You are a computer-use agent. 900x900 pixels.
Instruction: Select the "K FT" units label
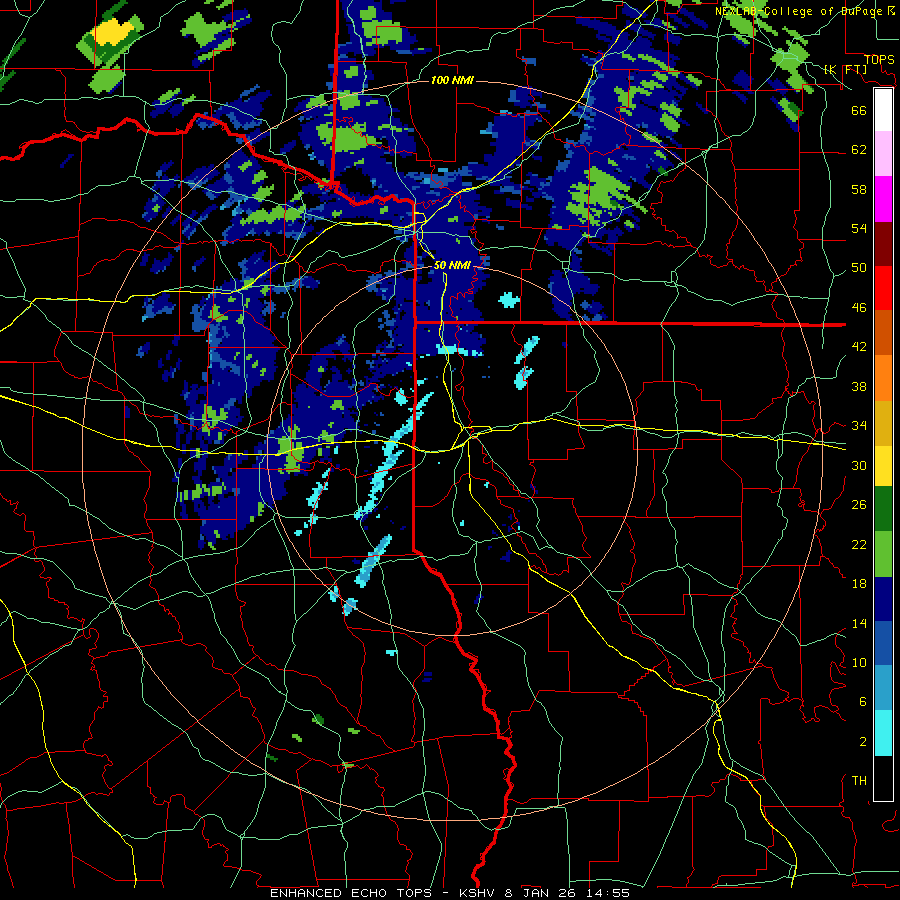pyautogui.click(x=846, y=69)
